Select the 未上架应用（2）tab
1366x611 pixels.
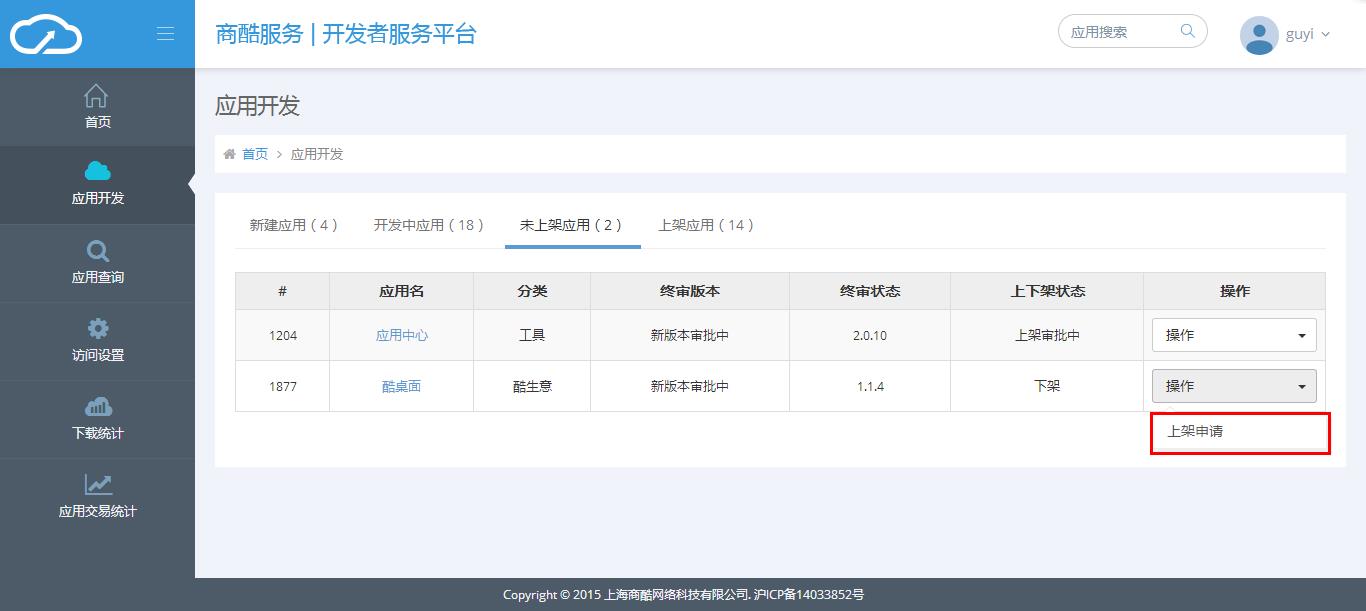pyautogui.click(x=572, y=225)
